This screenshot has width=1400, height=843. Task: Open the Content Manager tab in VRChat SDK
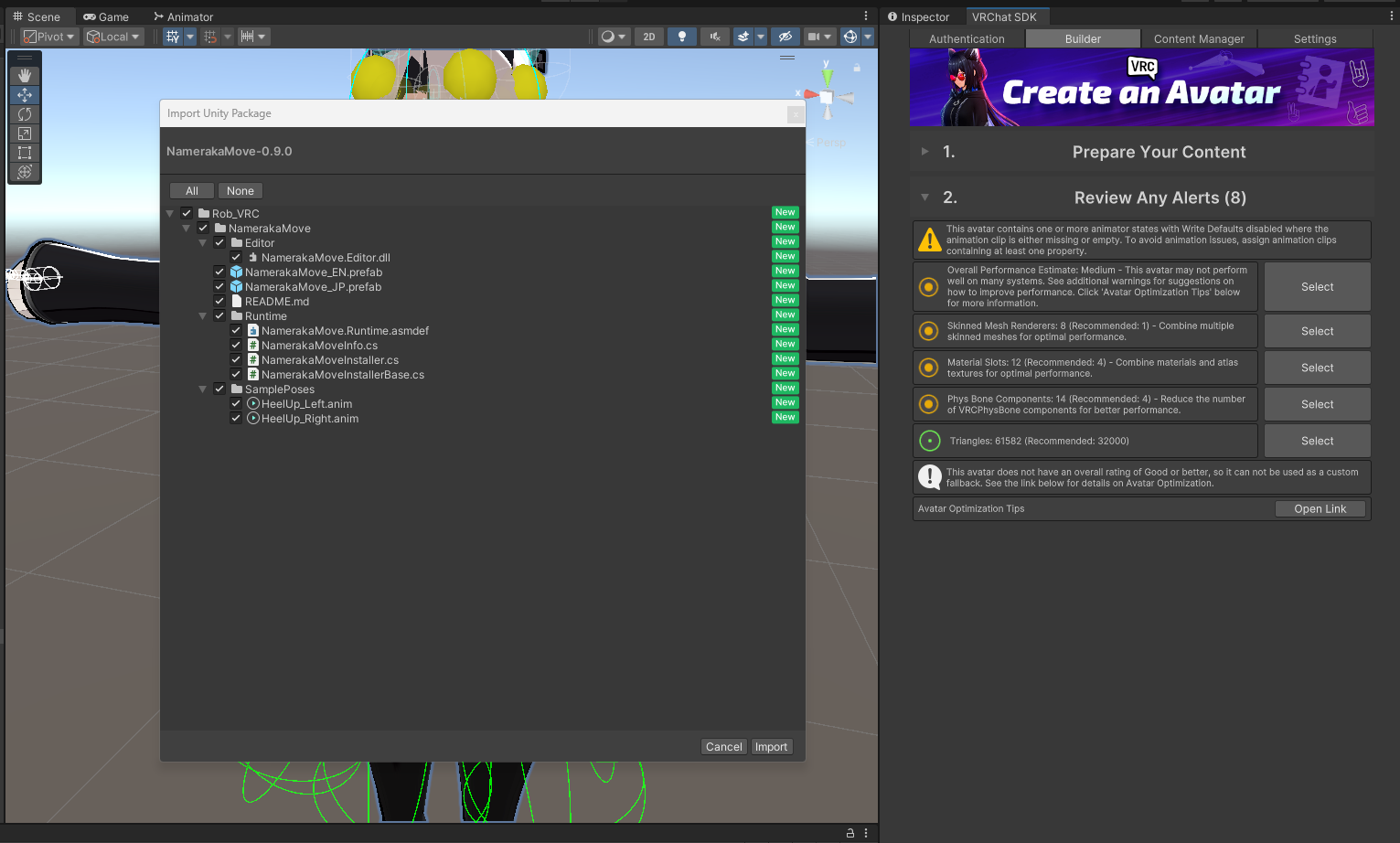pos(1199,38)
